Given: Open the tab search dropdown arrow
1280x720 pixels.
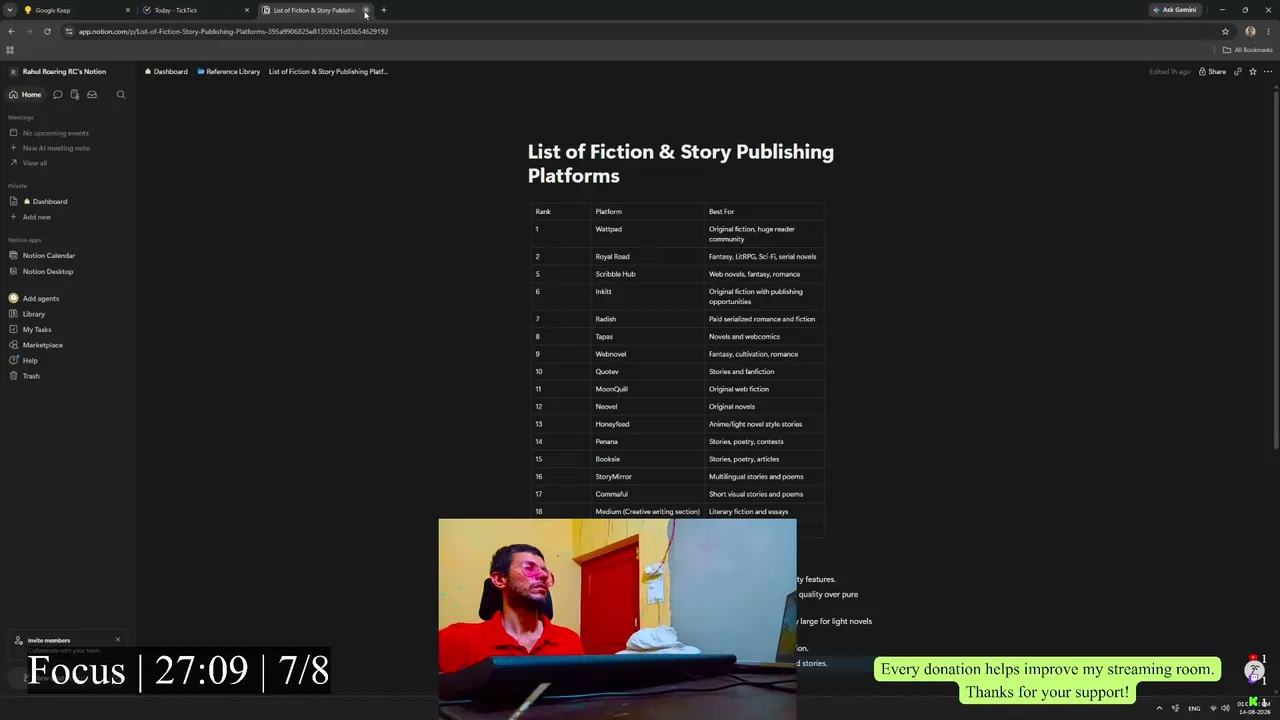Looking at the screenshot, I should click(x=10, y=10).
